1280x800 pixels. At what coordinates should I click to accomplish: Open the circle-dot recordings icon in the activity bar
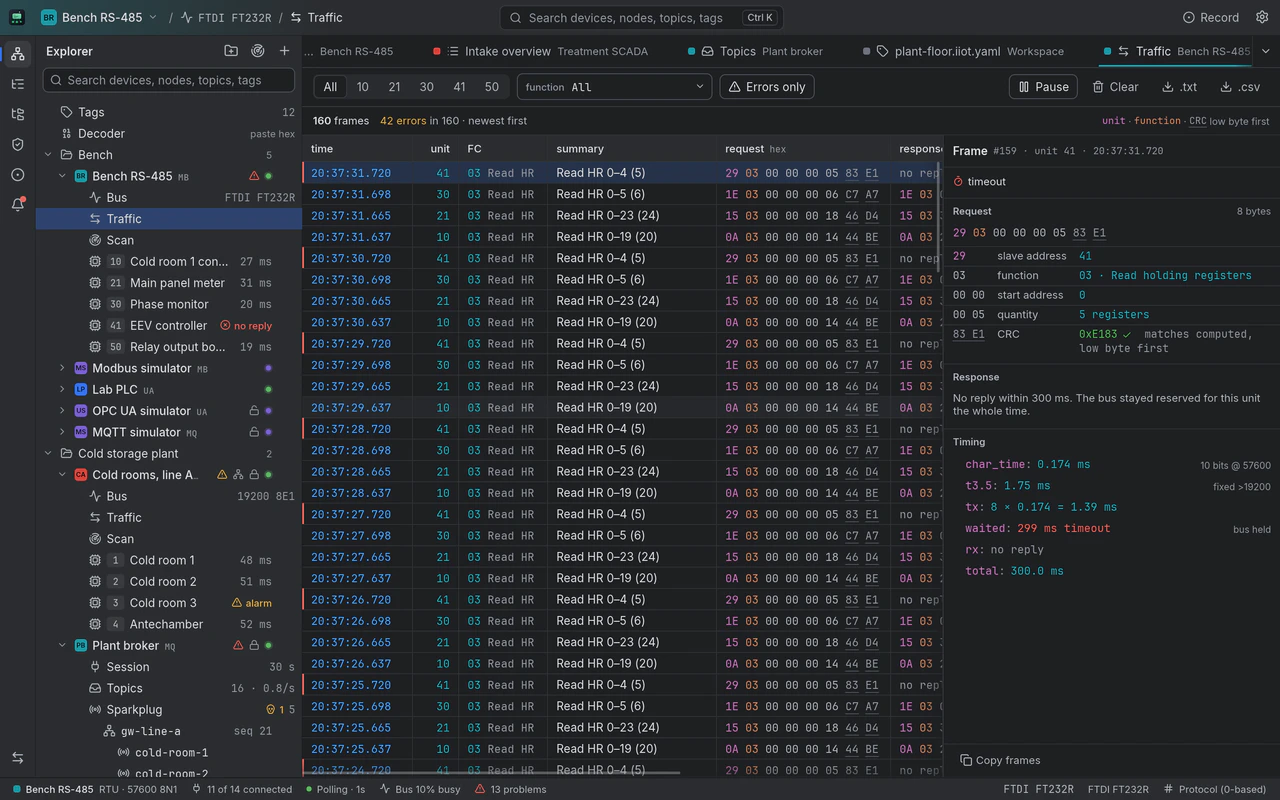click(x=17, y=174)
